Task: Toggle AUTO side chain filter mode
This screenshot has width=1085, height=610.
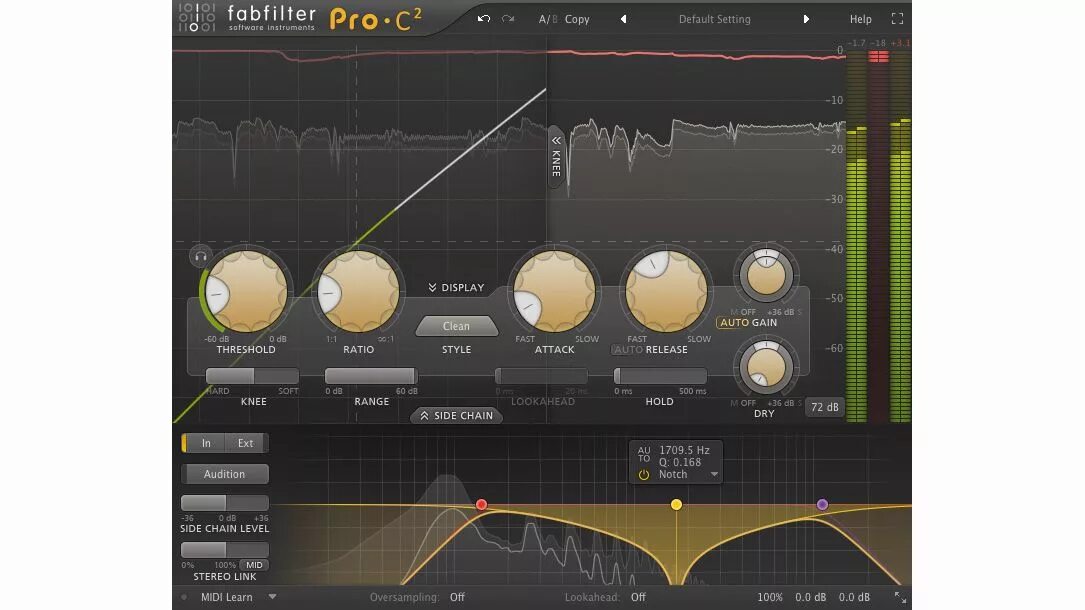Action: click(x=644, y=454)
